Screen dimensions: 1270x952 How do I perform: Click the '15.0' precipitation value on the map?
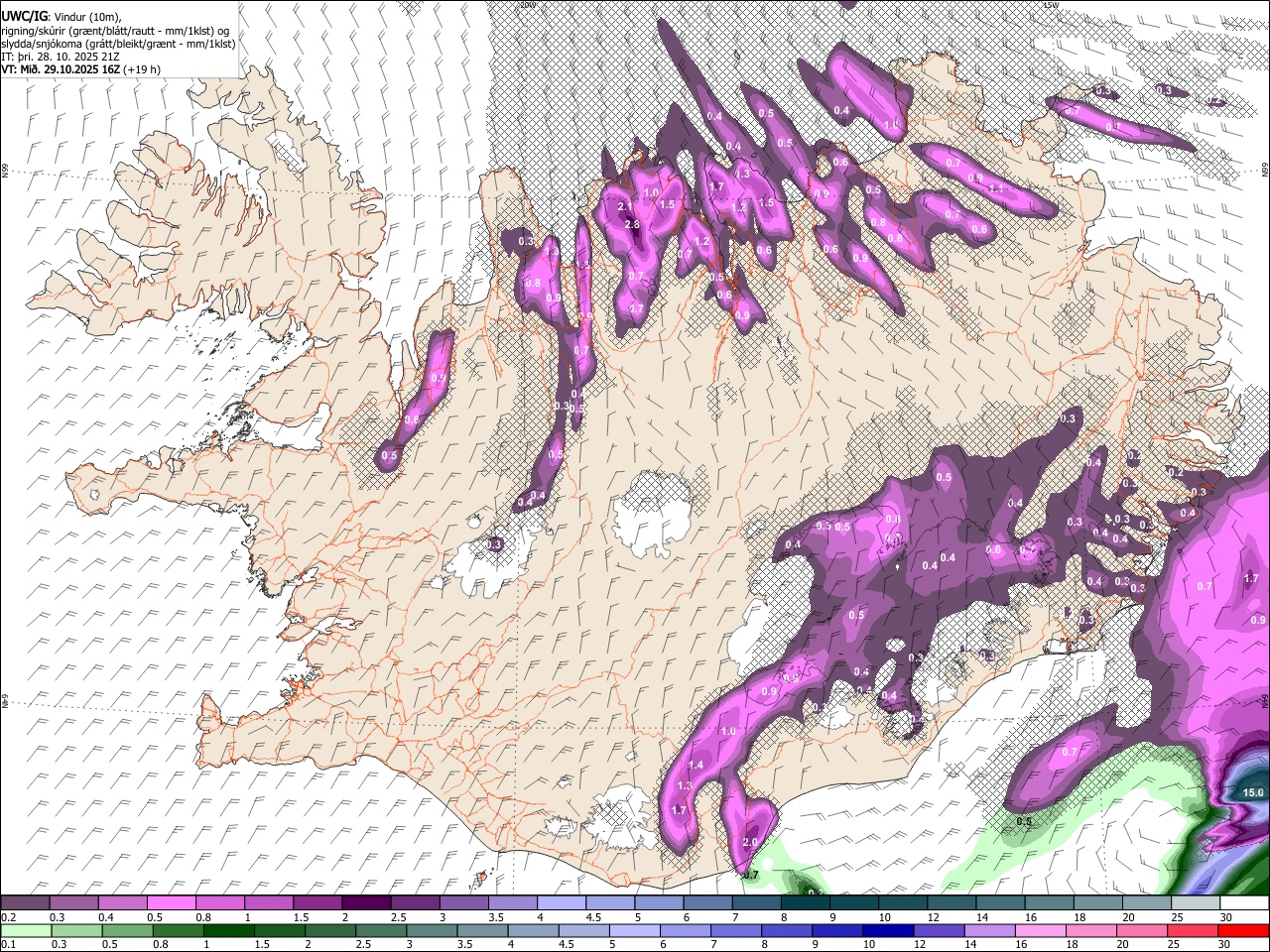point(1253,792)
